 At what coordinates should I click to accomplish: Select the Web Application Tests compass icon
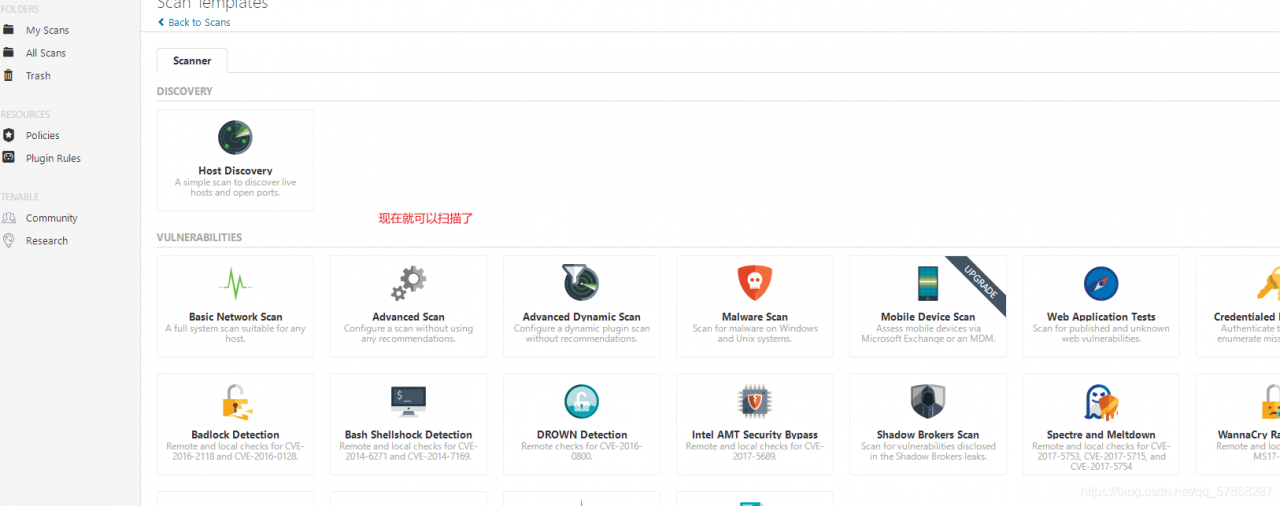pyautogui.click(x=1101, y=283)
